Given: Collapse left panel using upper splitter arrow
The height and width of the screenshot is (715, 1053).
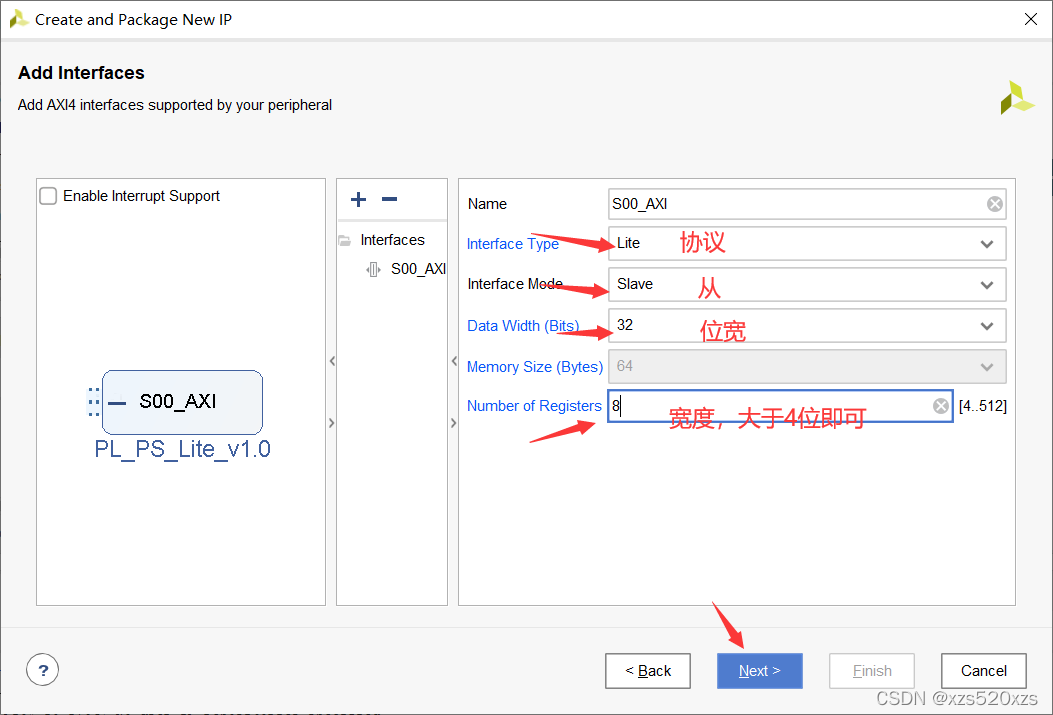Looking at the screenshot, I should [x=332, y=361].
